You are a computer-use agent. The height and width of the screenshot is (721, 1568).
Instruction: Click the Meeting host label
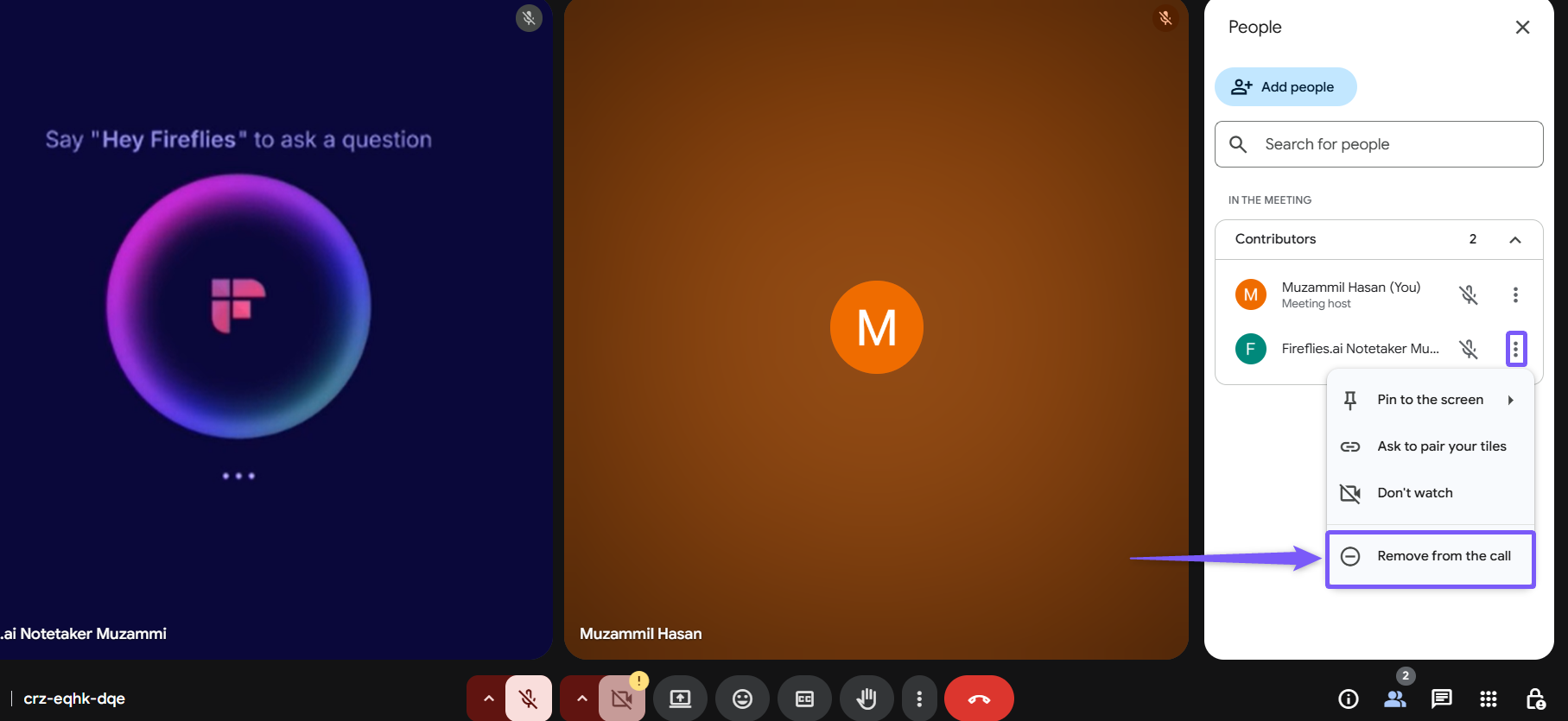point(1317,304)
